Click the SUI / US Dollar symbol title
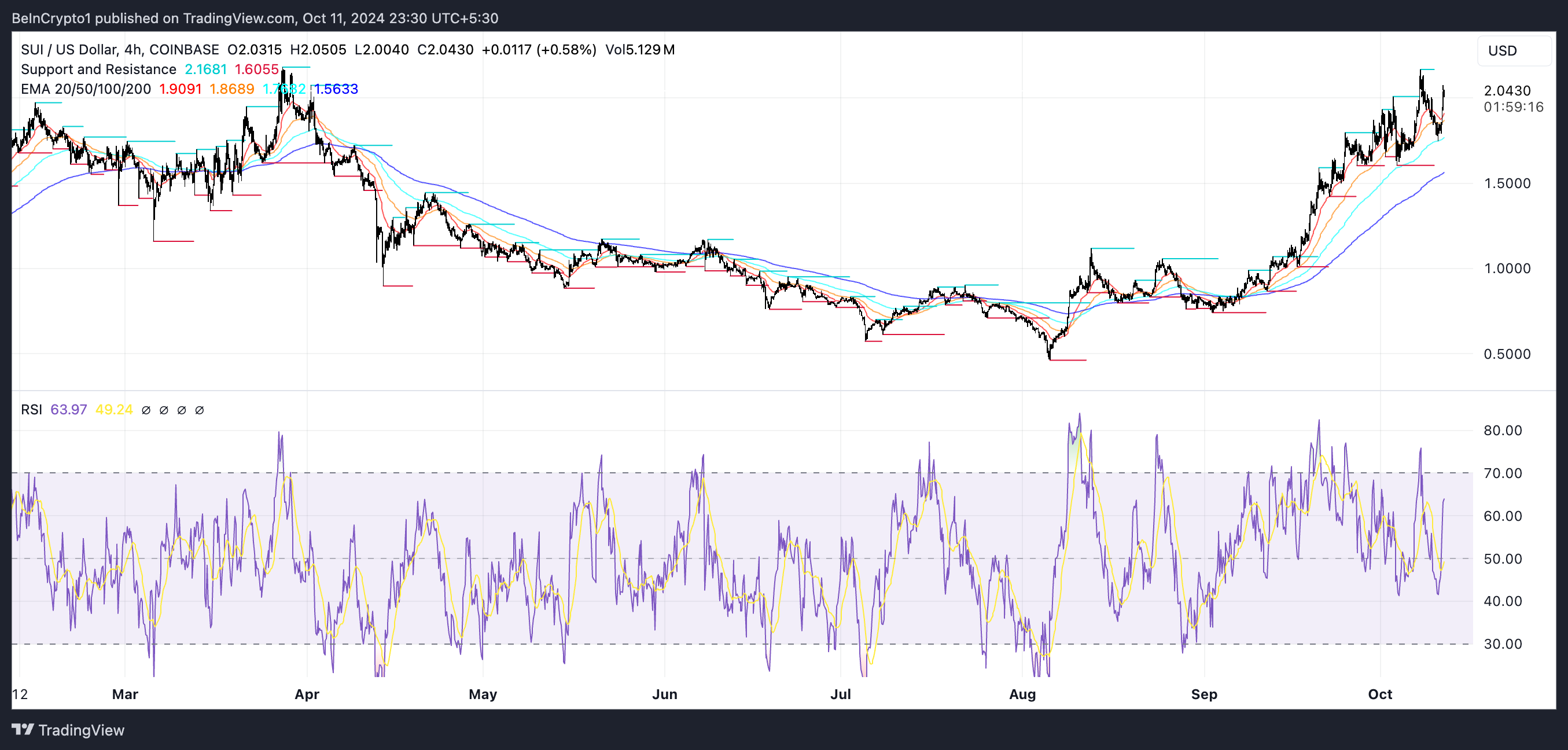 click(x=69, y=49)
